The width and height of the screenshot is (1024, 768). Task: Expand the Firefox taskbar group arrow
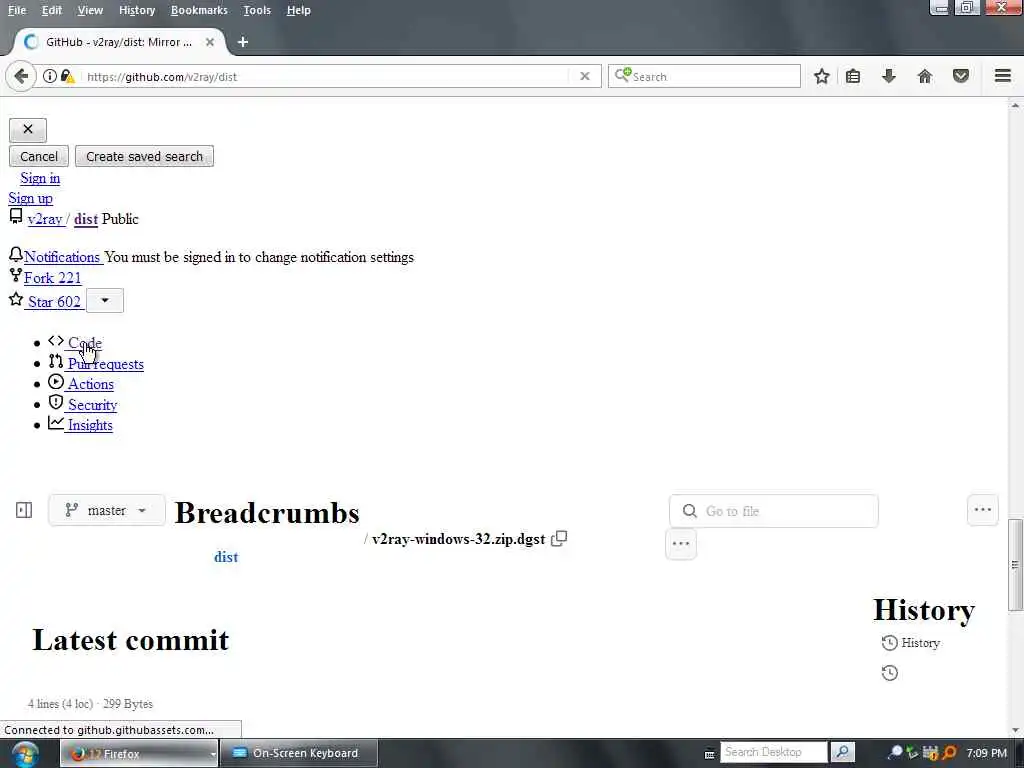click(x=213, y=754)
